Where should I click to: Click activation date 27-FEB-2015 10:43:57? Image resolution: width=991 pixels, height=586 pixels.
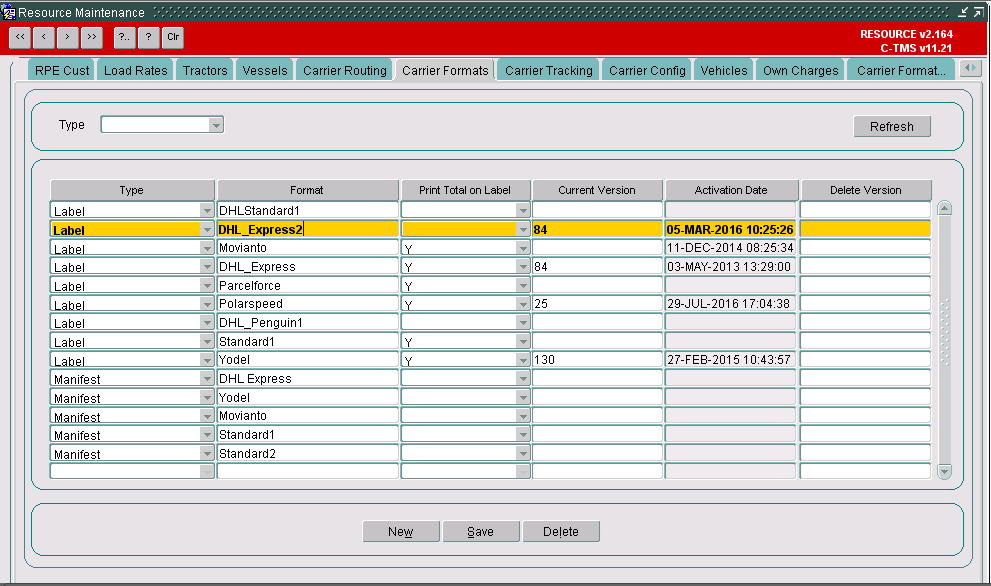731,360
